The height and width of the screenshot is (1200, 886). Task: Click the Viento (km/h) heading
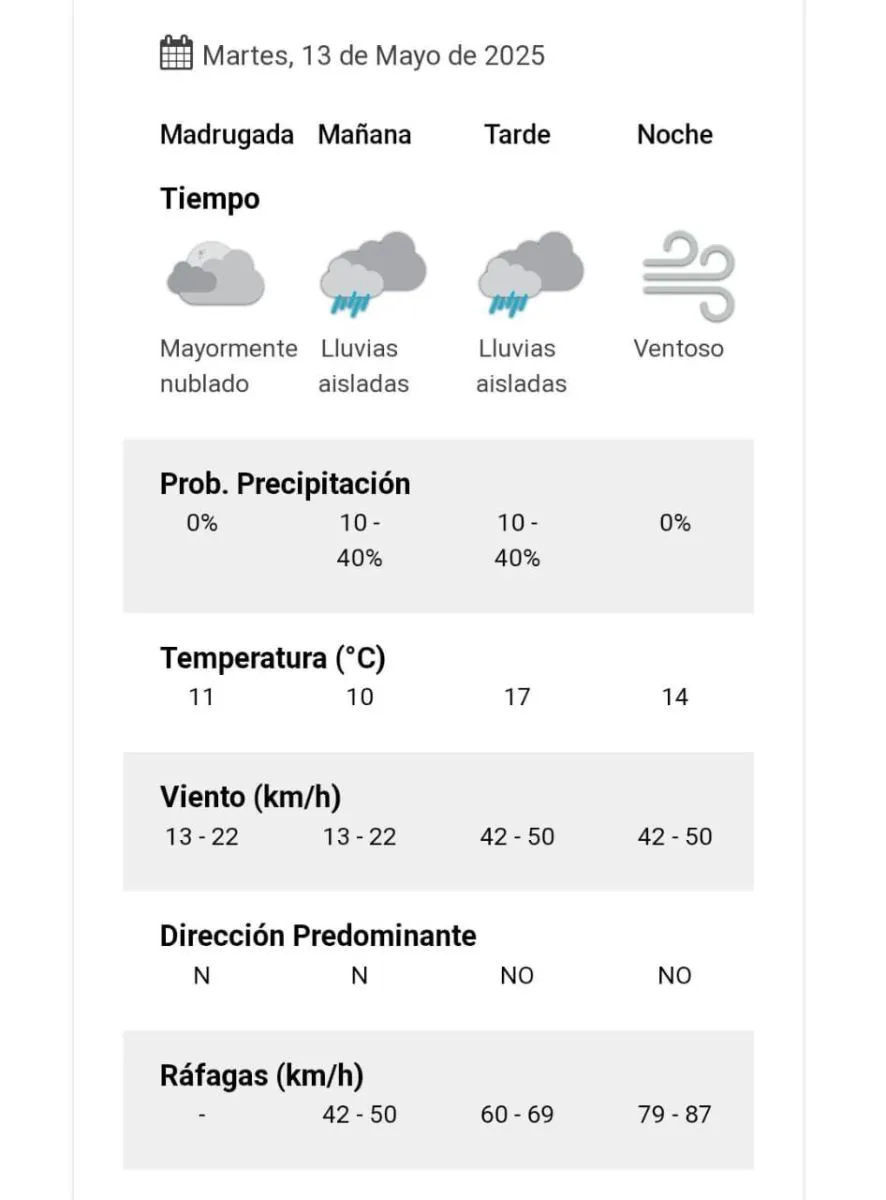click(x=250, y=797)
